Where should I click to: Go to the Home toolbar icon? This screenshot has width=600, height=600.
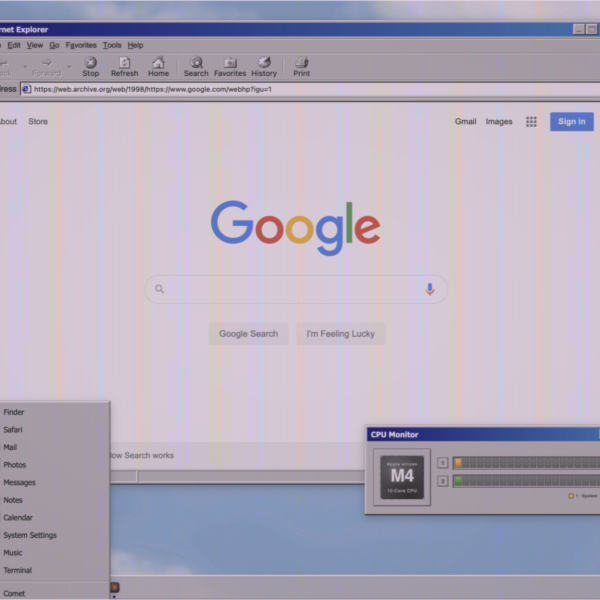pos(158,67)
